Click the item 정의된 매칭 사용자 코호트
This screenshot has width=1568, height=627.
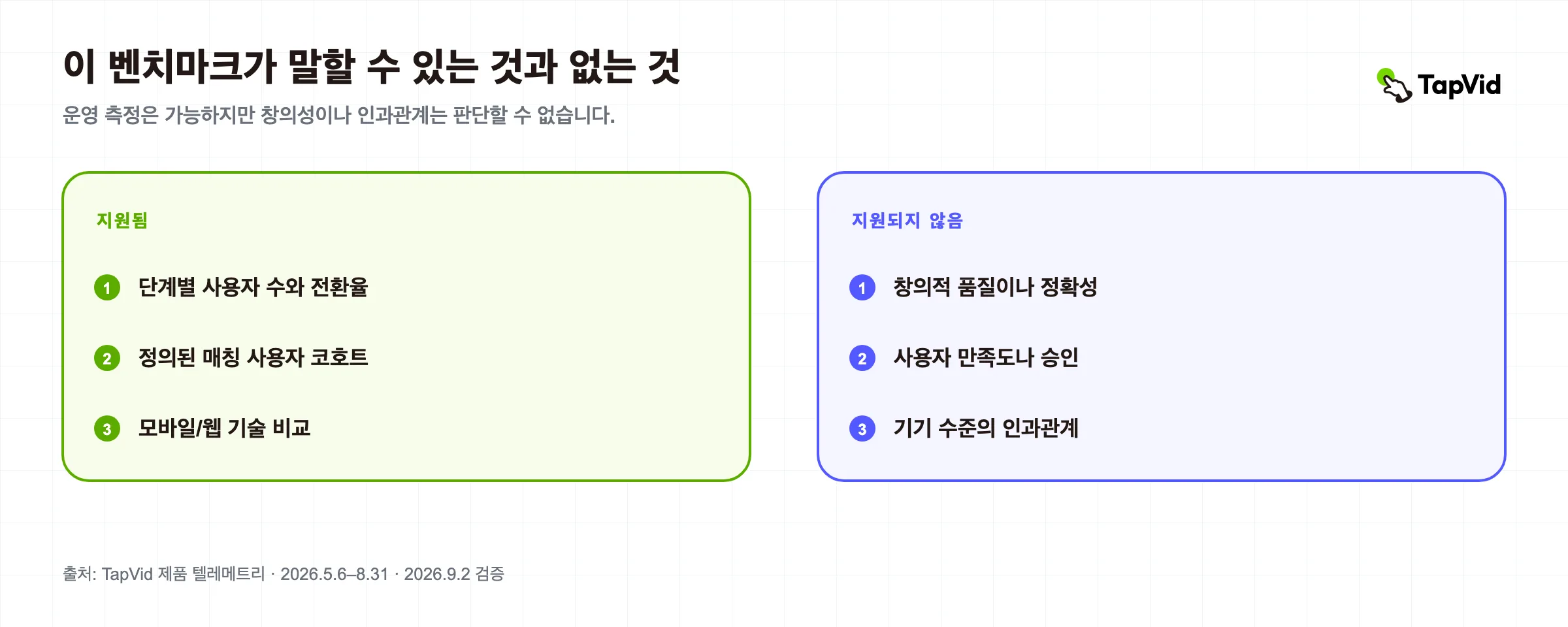253,358
